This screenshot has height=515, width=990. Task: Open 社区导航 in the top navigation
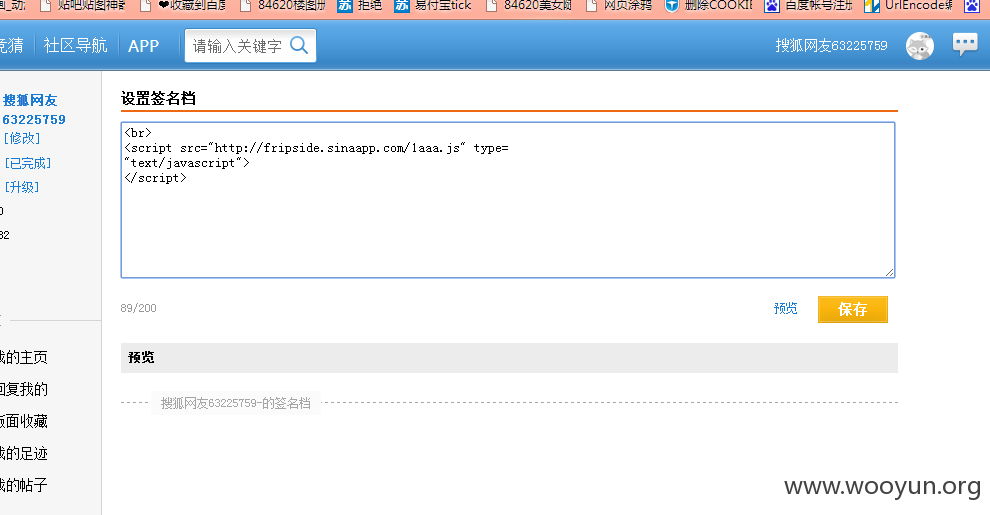(x=75, y=45)
